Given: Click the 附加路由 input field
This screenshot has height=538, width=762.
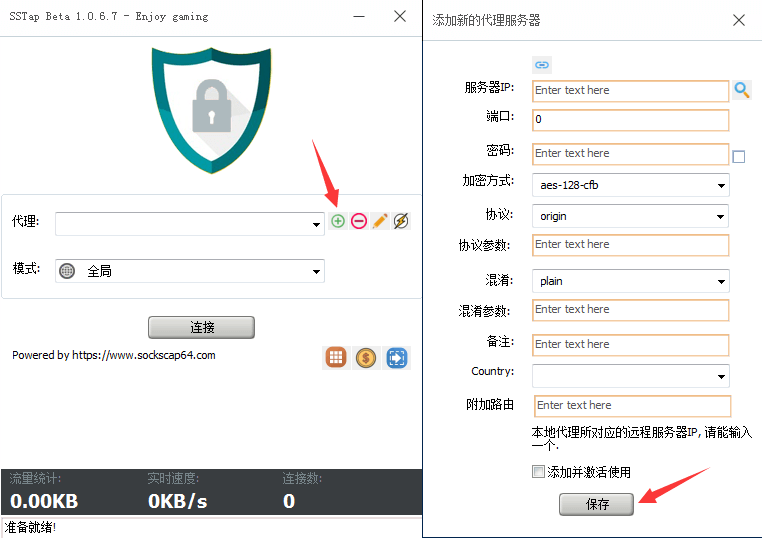Looking at the screenshot, I should pyautogui.click(x=633, y=406).
